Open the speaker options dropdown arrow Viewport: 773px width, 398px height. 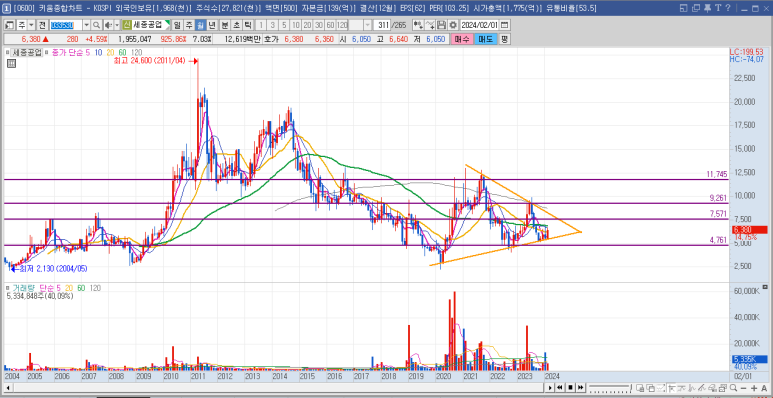click(117, 25)
